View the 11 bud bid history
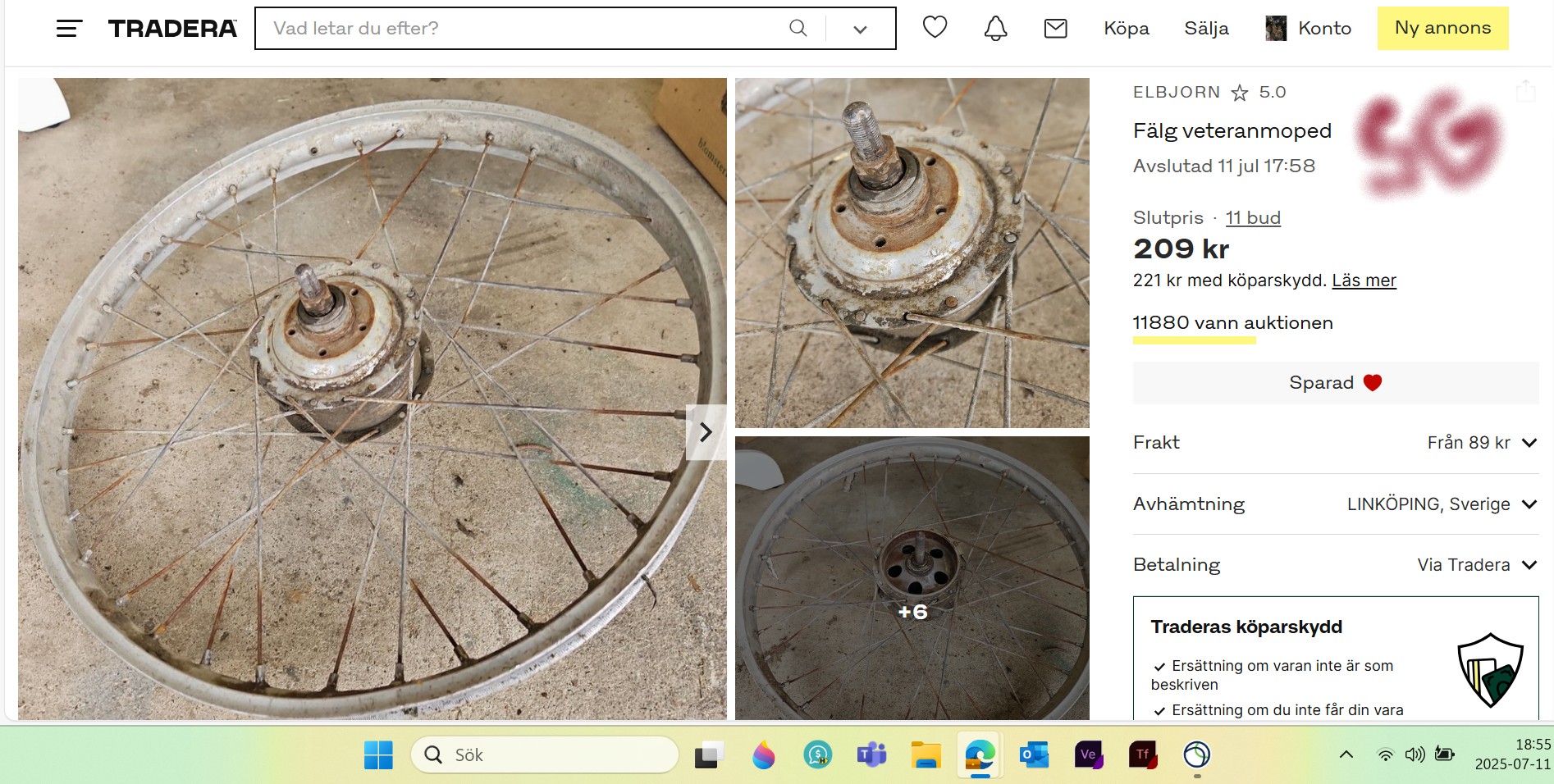 coord(1252,218)
